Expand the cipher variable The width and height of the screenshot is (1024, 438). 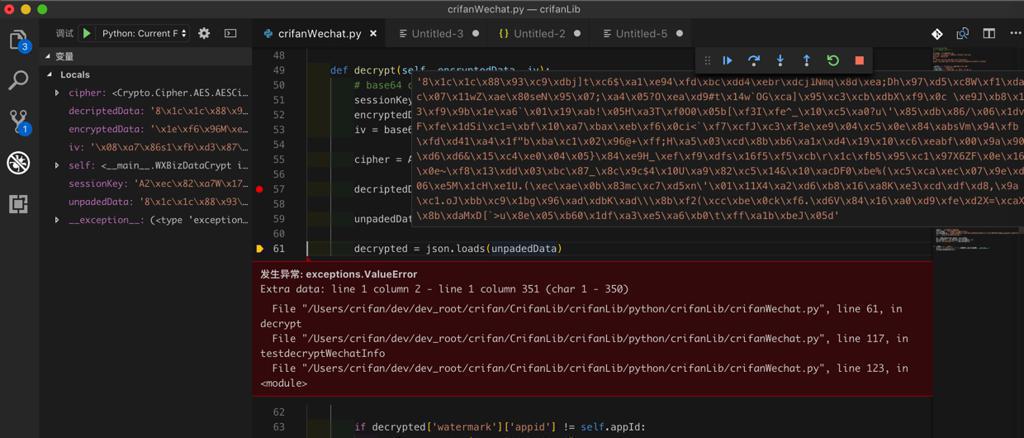click(x=57, y=93)
